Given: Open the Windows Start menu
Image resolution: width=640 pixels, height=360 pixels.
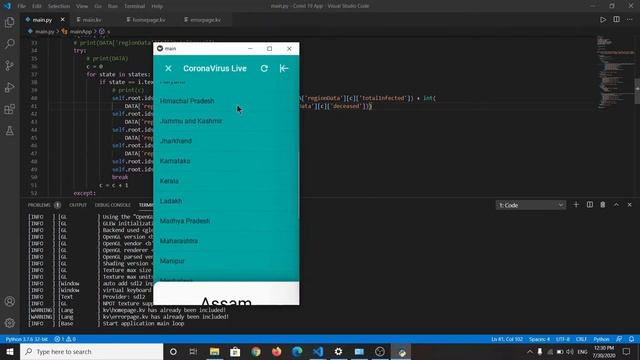Looking at the screenshot, I should (10, 351).
